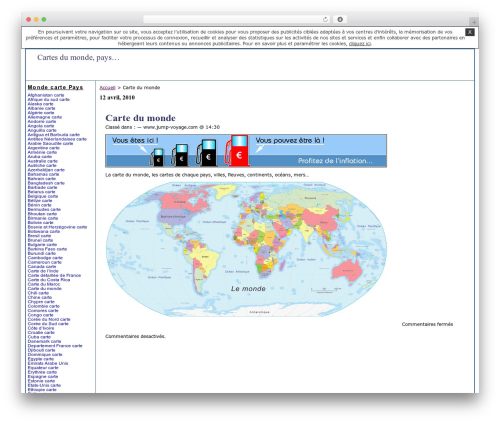
Task: Open the 'Anguilla carte' link
Action: [x=42, y=130]
